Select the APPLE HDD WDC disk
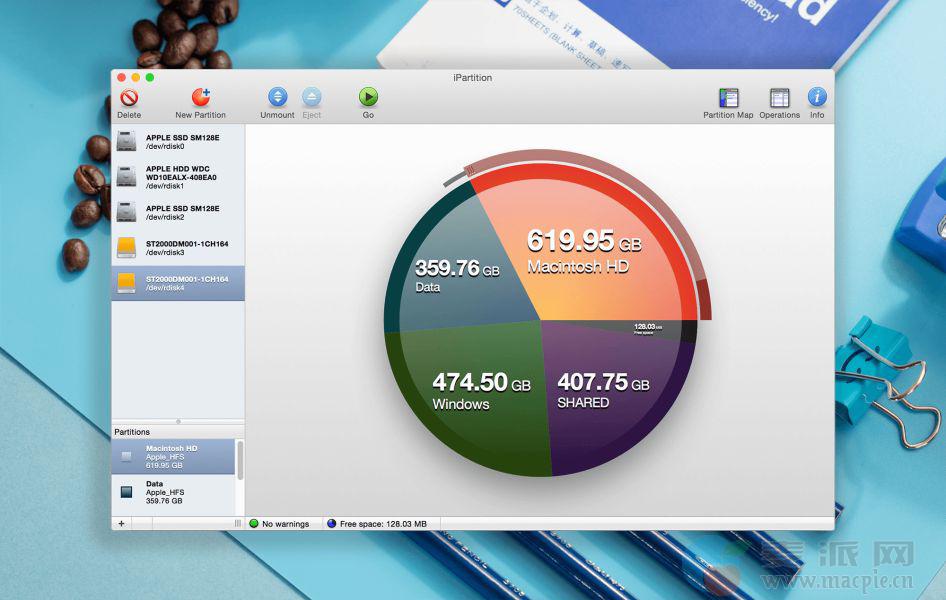This screenshot has width=946, height=600. (x=178, y=177)
